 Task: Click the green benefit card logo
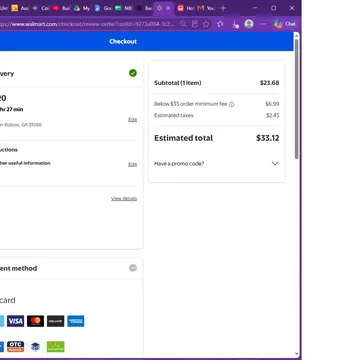[55, 347]
